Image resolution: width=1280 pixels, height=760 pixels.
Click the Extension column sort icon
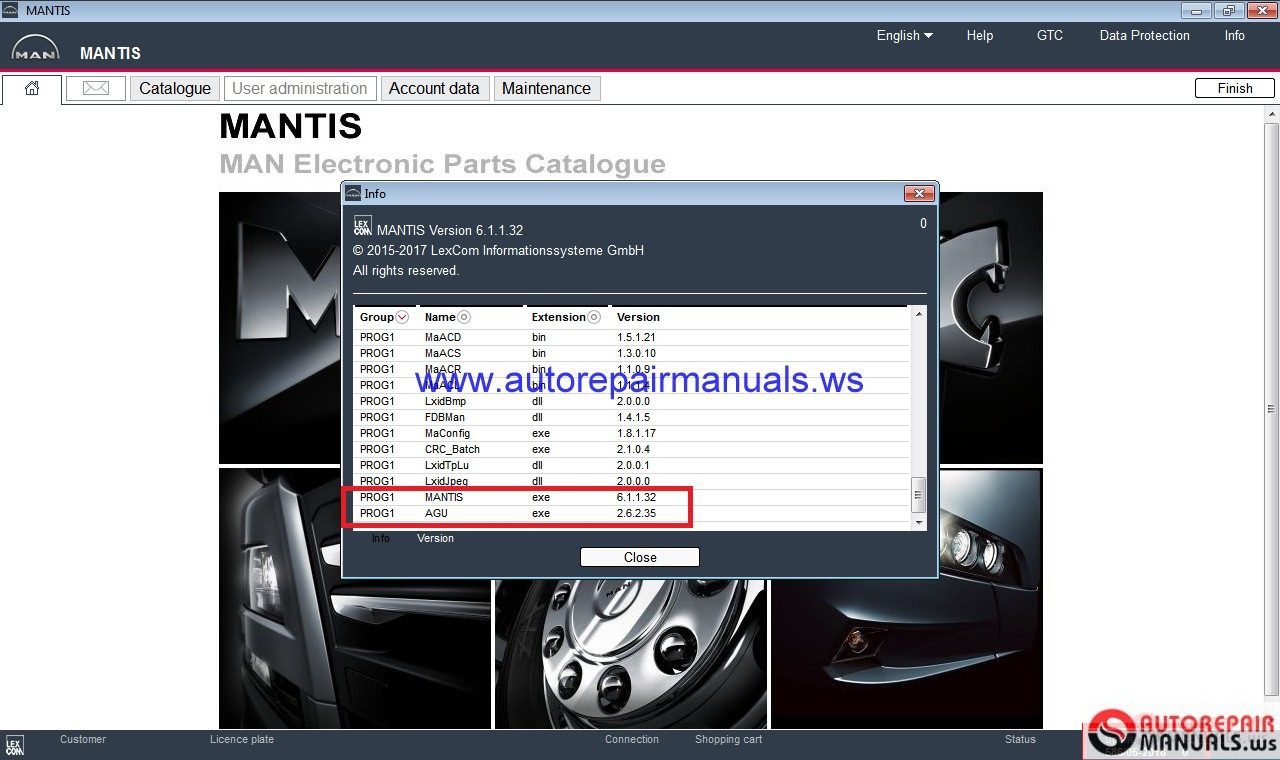point(594,317)
